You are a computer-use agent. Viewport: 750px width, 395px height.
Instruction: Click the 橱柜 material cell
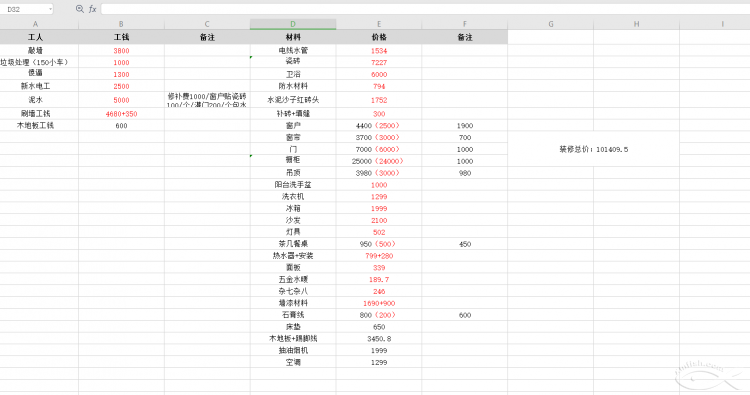coord(293,161)
